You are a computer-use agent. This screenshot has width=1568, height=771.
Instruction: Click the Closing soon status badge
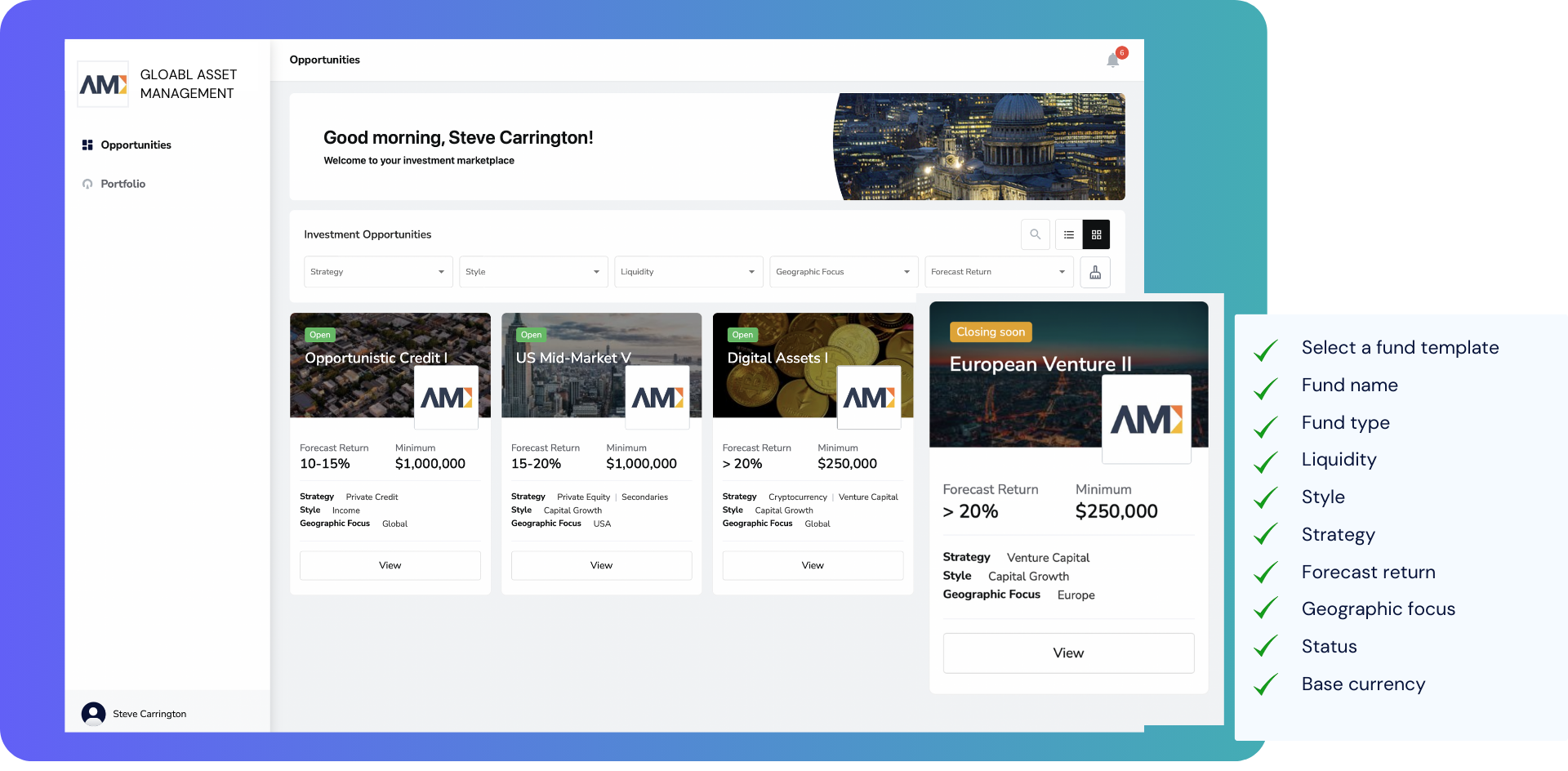(991, 332)
